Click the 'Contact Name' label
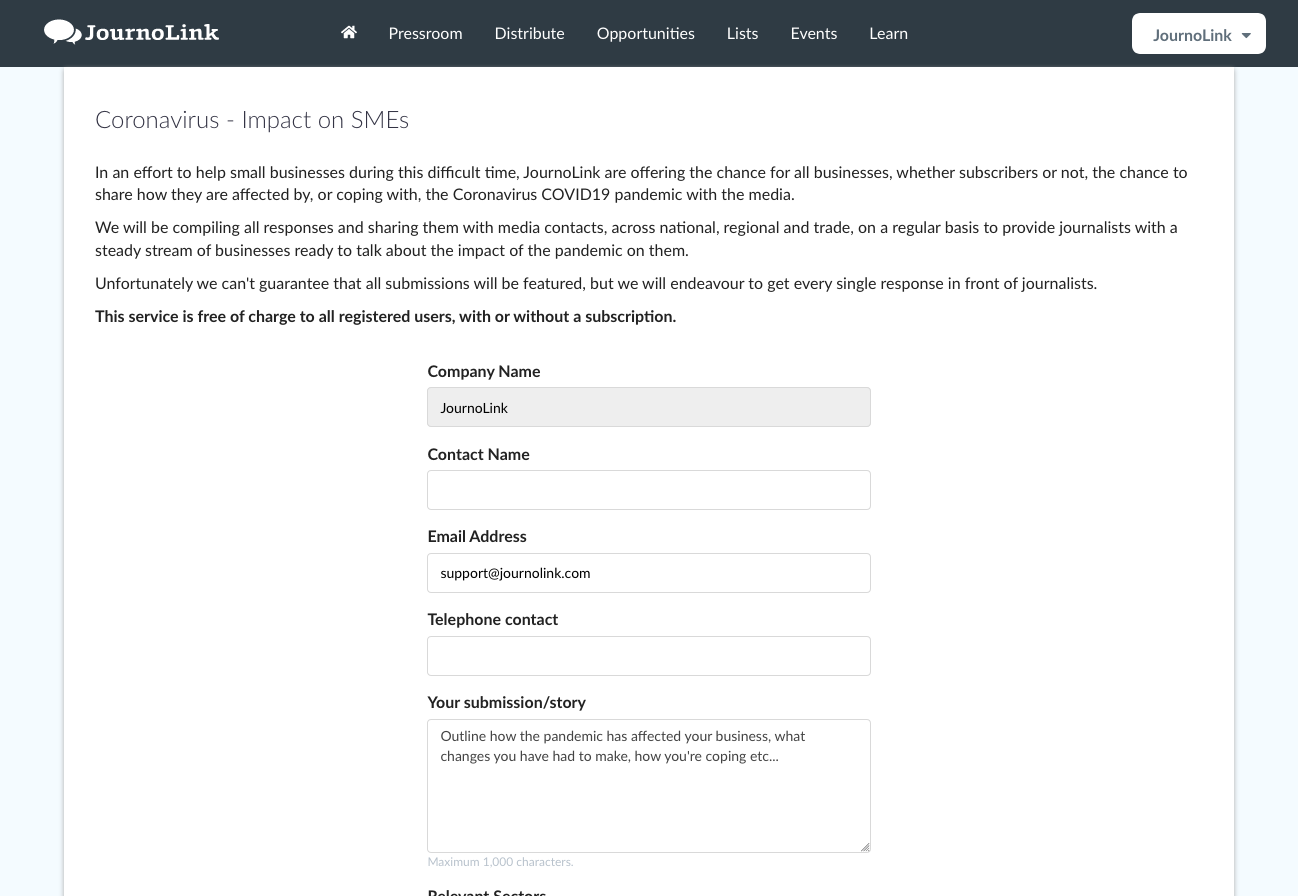Screen dimensions: 1298x896 [x=478, y=454]
